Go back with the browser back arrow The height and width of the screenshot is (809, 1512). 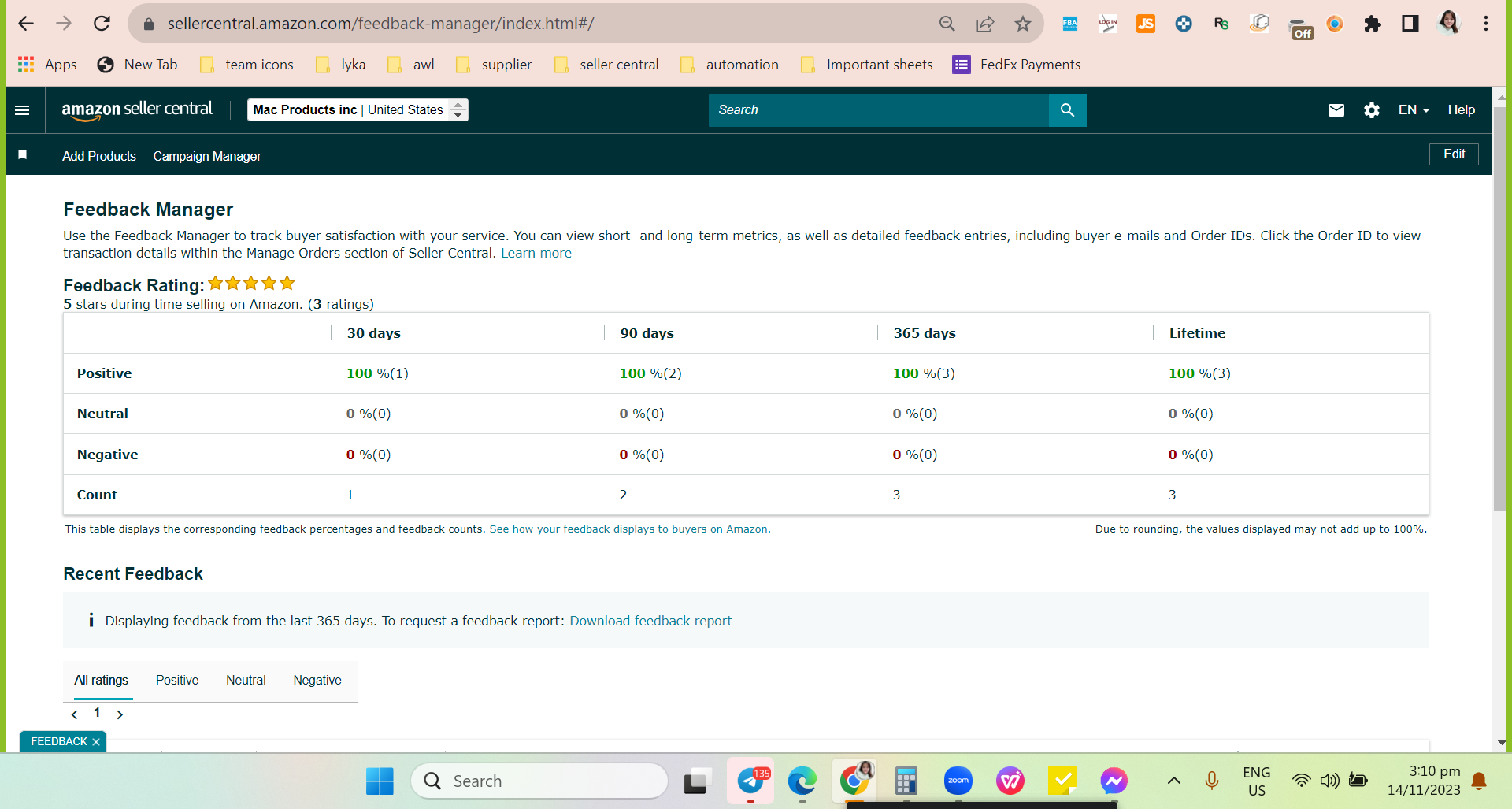26,24
